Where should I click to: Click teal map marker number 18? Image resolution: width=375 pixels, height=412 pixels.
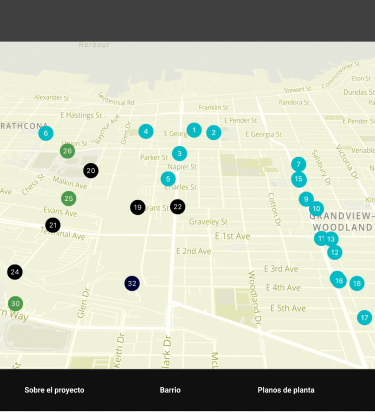click(x=357, y=283)
